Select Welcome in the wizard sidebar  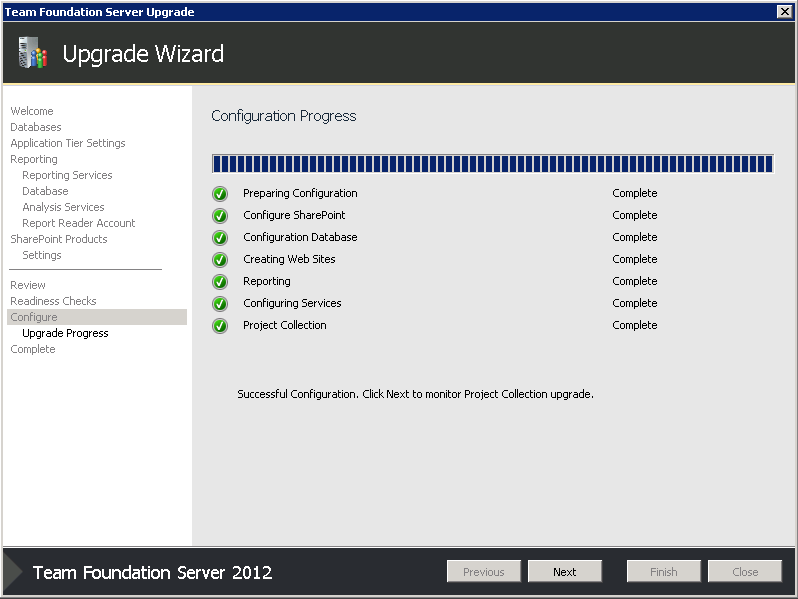[32, 111]
